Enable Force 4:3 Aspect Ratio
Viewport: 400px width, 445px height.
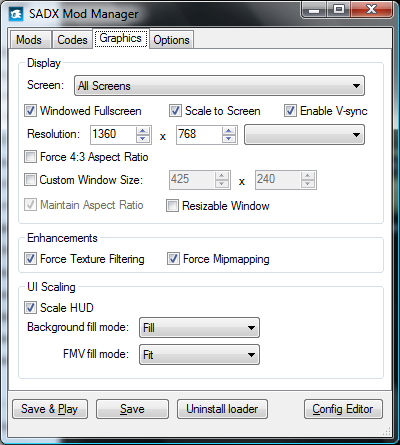[30, 157]
